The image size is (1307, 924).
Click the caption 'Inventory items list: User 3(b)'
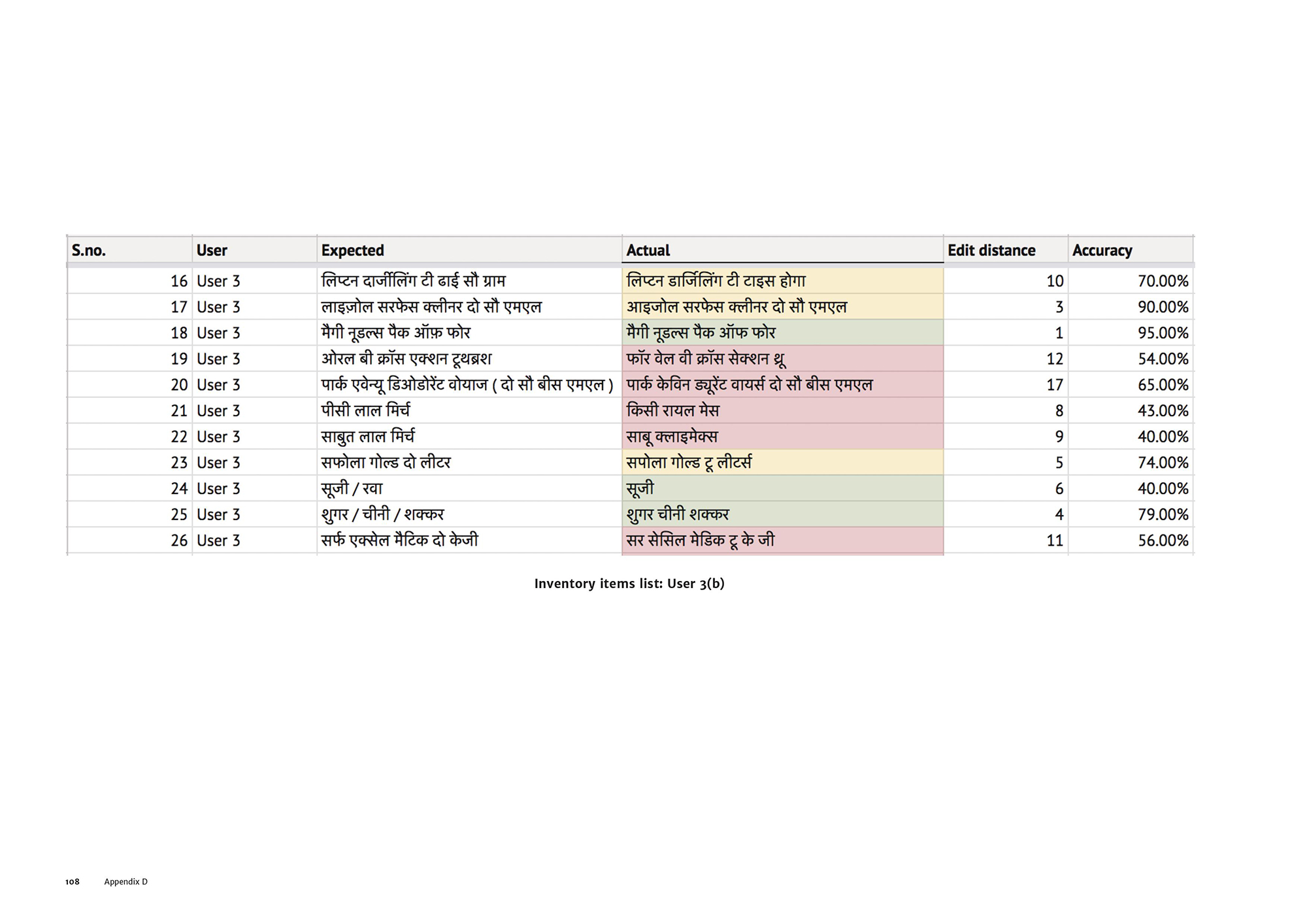point(629,584)
